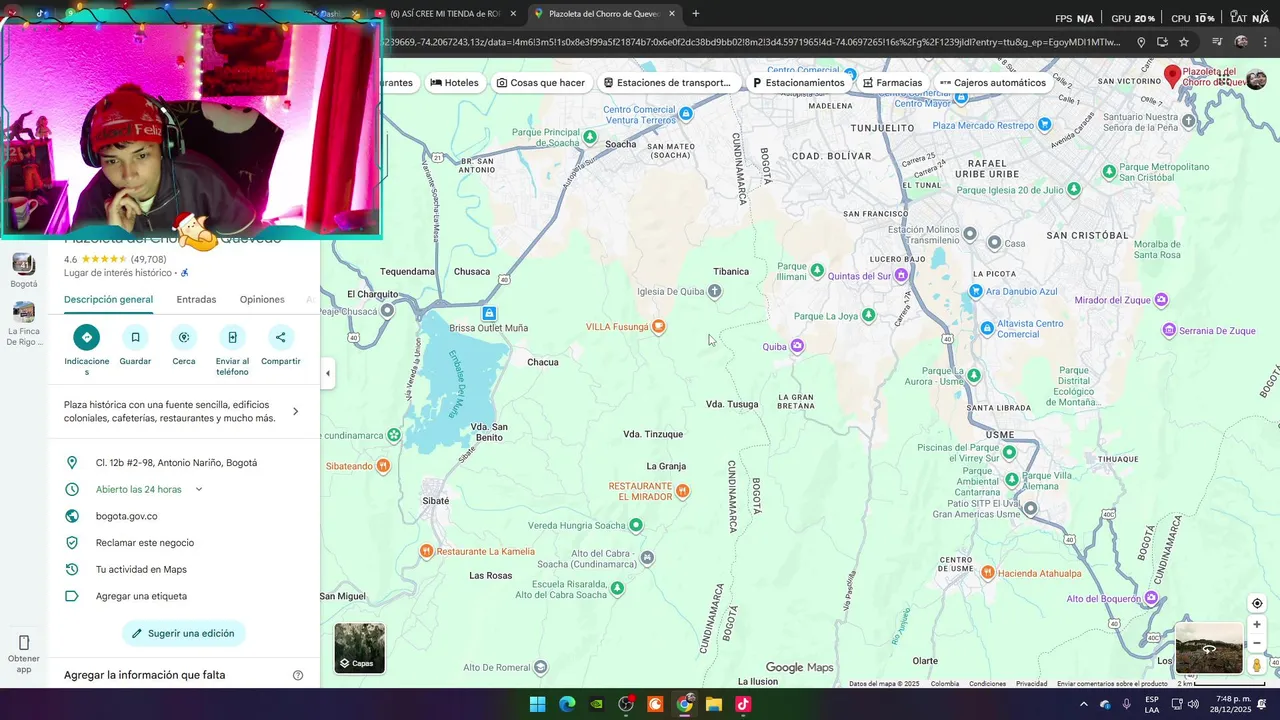Select Plazoleta del Chorro red pin
This screenshot has height=720, width=1280.
tap(1173, 76)
